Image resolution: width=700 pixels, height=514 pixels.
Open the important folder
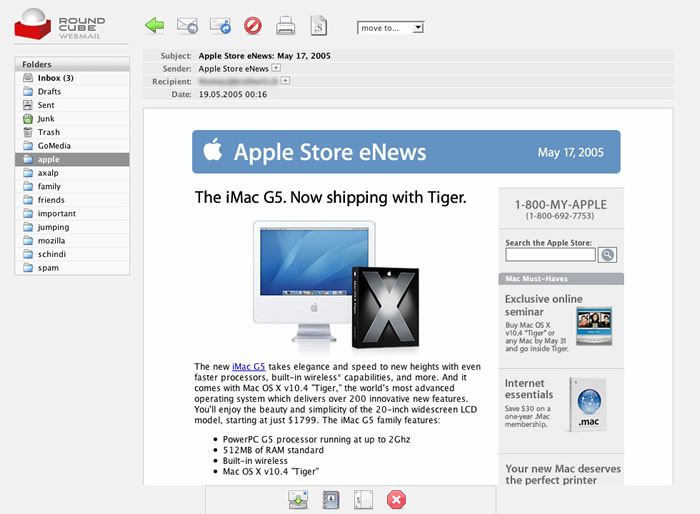pos(72,213)
